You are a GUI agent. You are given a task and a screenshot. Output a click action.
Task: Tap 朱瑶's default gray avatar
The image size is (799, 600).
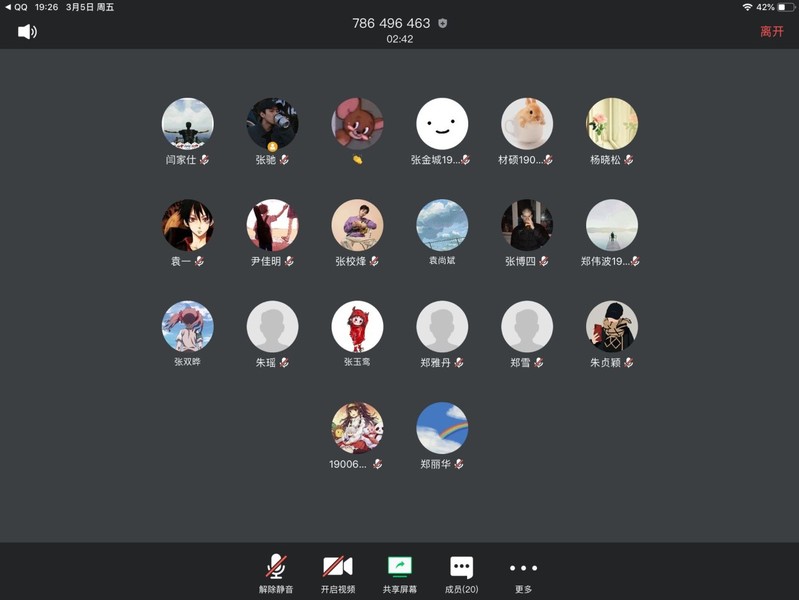[x=272, y=327]
